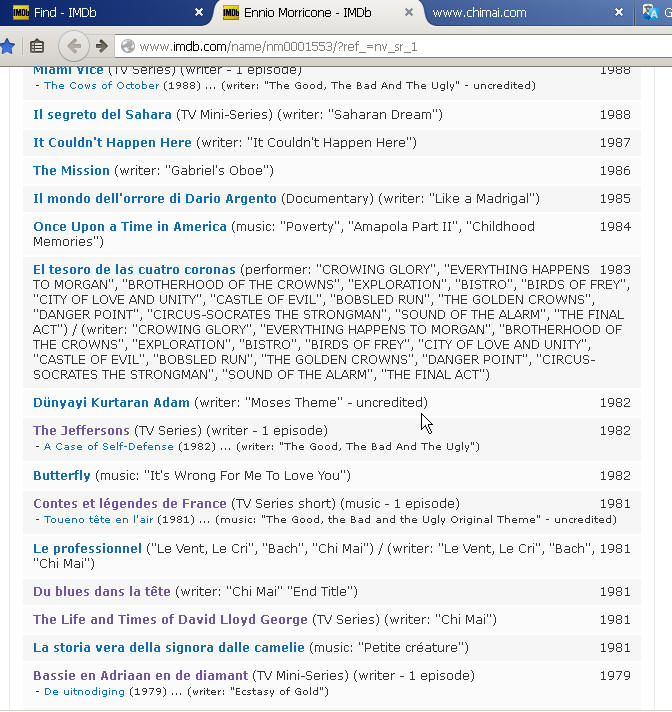
Task: Open Bassie en Adriaan en de diamant link
Action: pos(140,676)
